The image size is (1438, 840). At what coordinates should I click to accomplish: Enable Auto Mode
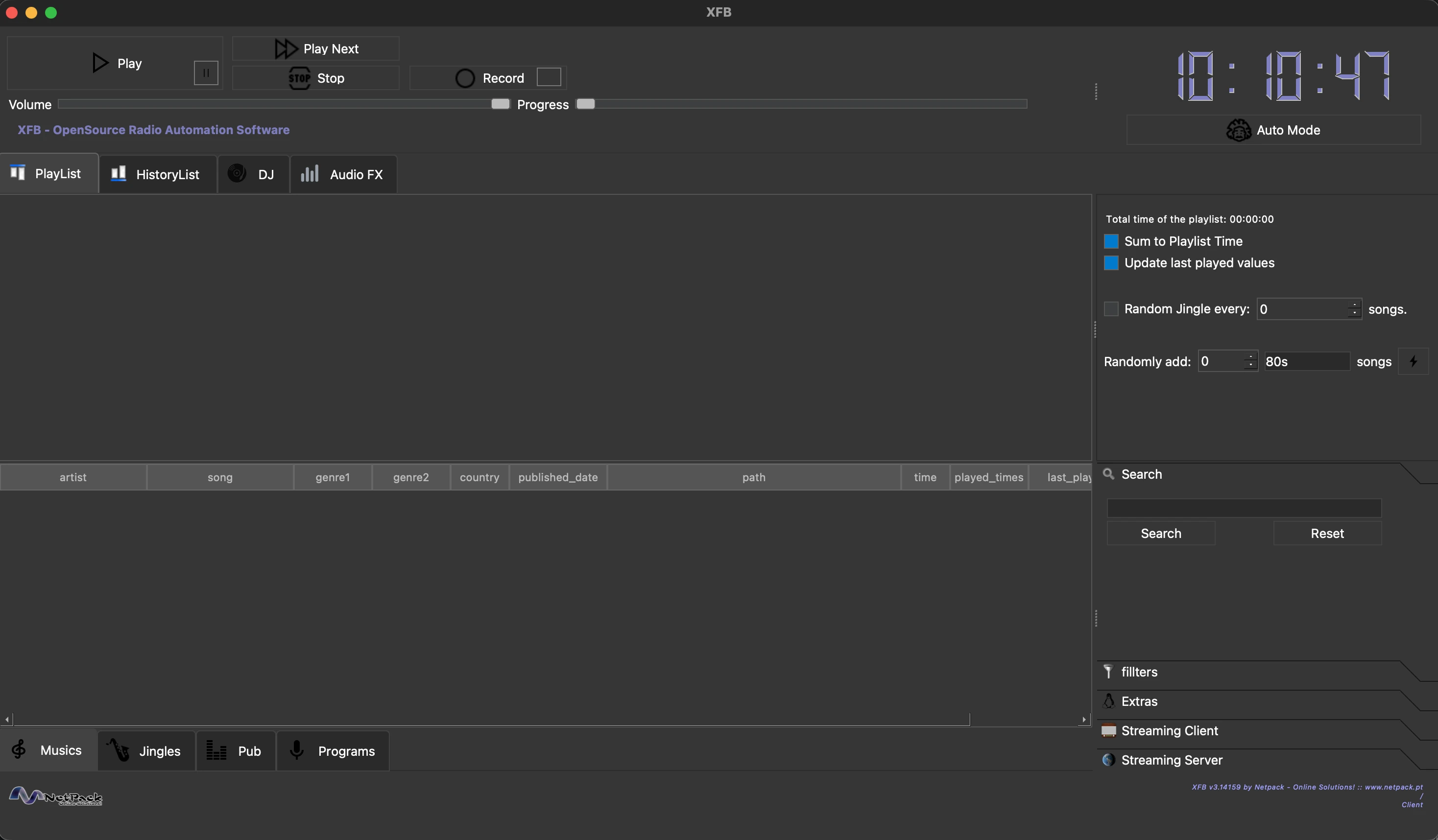1273,130
